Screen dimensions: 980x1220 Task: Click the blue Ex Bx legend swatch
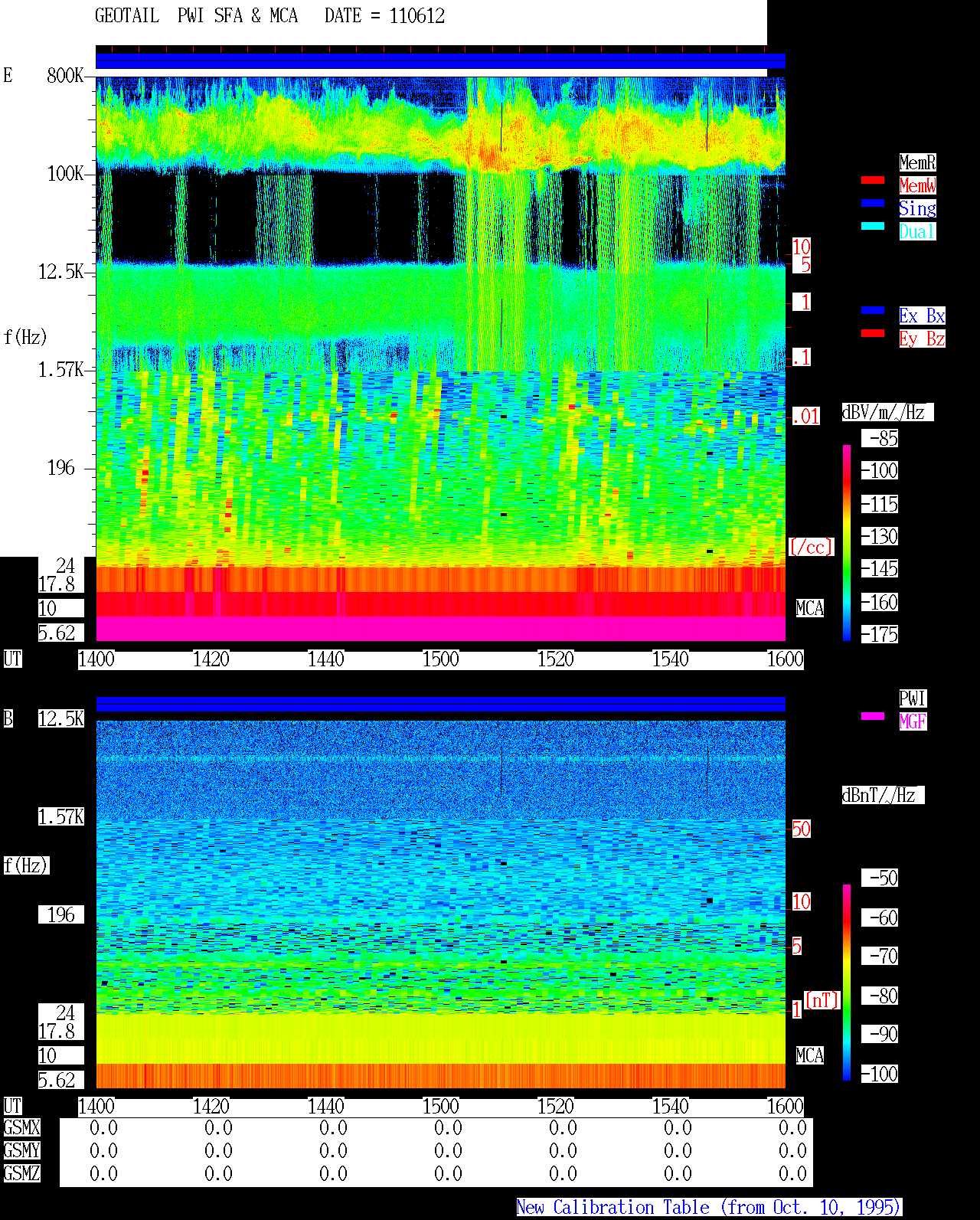tap(873, 310)
